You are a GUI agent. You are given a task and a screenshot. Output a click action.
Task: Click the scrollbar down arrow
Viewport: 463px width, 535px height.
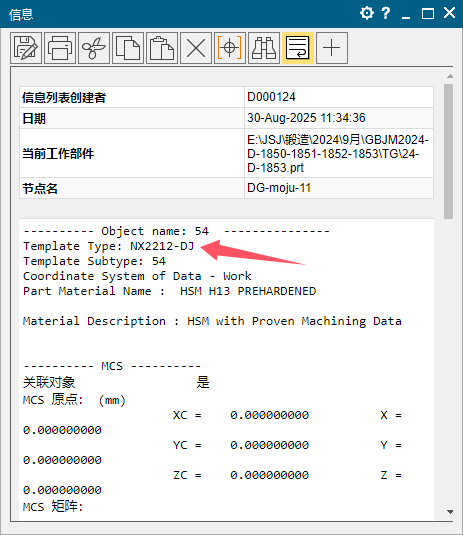450,512
